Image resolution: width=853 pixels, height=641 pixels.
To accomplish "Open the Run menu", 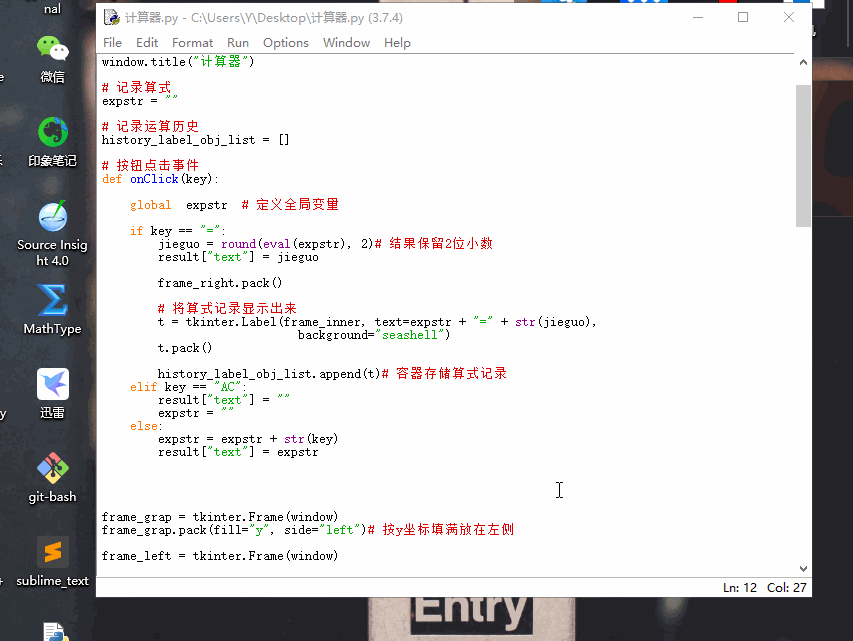I will 237,42.
